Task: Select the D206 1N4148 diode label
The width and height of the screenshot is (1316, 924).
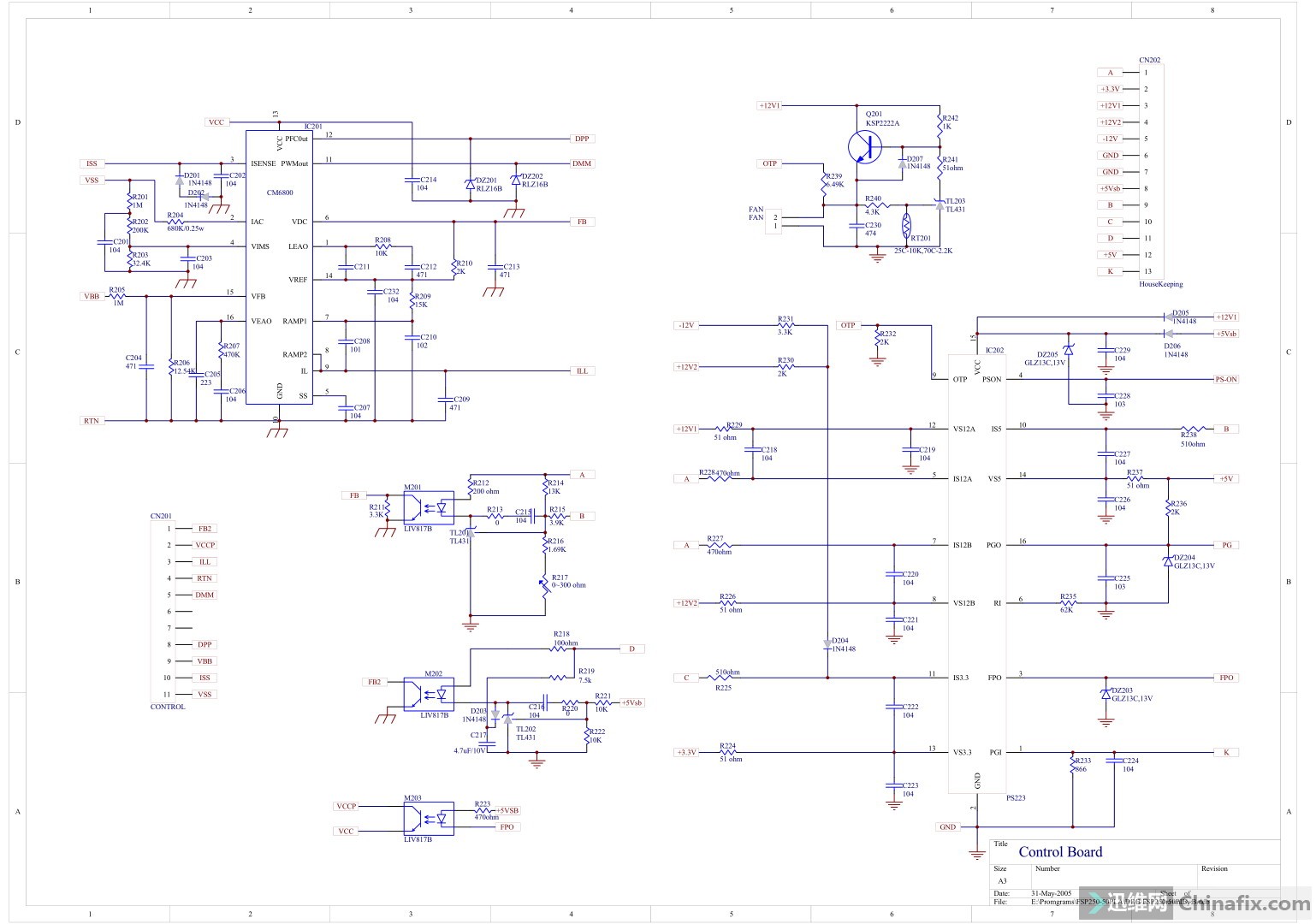Action: click(x=1176, y=350)
